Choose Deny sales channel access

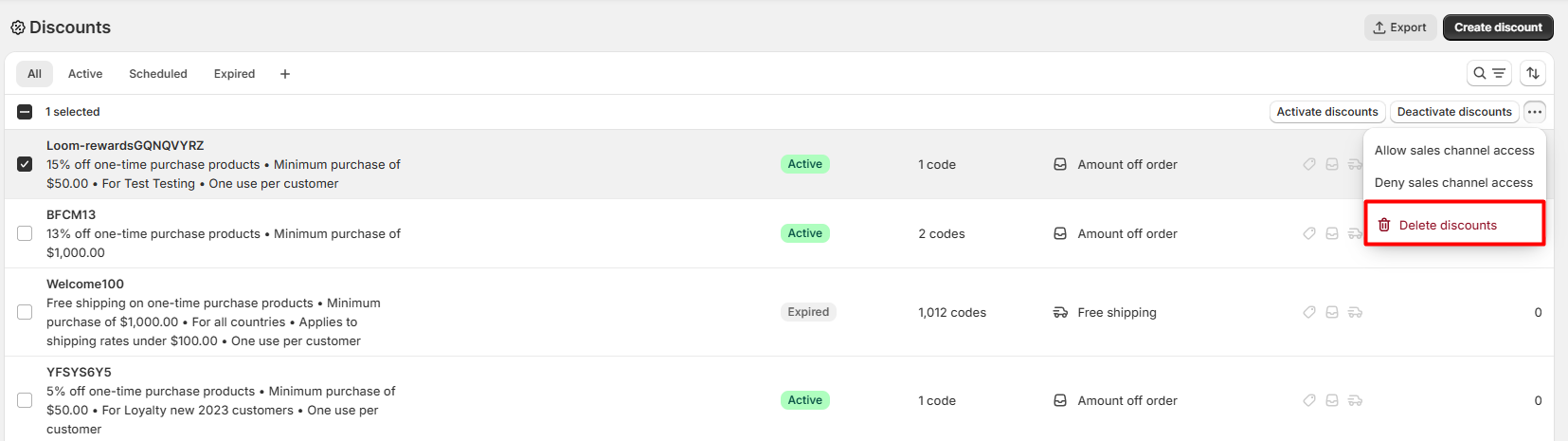(1453, 182)
